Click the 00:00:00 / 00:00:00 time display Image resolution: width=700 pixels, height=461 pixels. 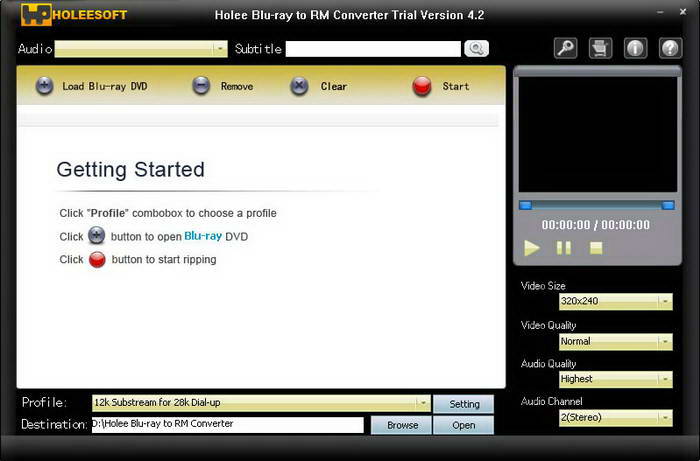[596, 224]
